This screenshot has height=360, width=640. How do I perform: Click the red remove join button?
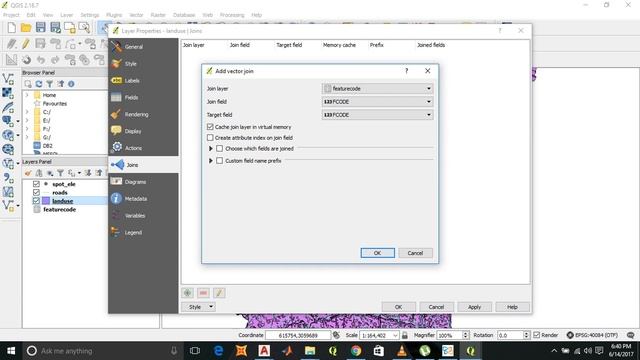[203, 293]
